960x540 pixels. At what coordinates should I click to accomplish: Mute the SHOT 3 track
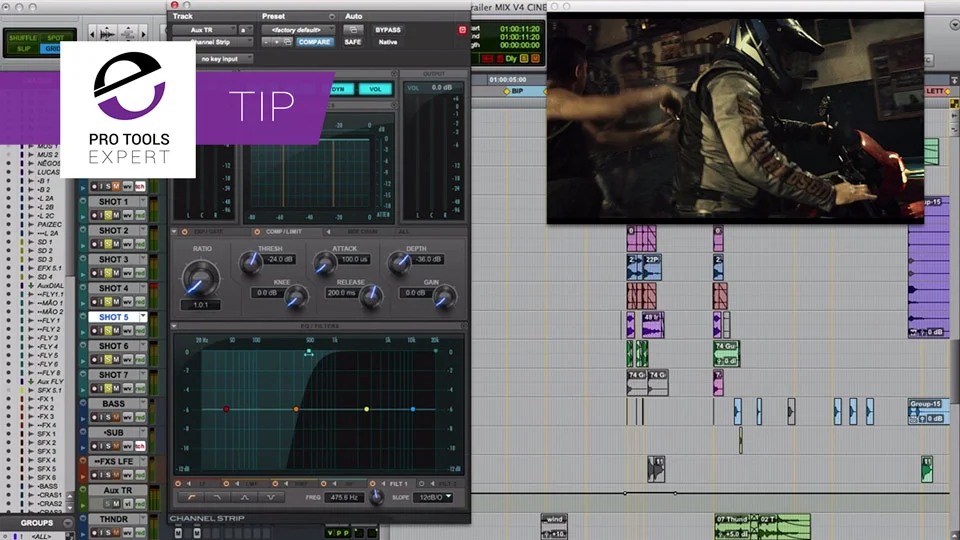(116, 272)
